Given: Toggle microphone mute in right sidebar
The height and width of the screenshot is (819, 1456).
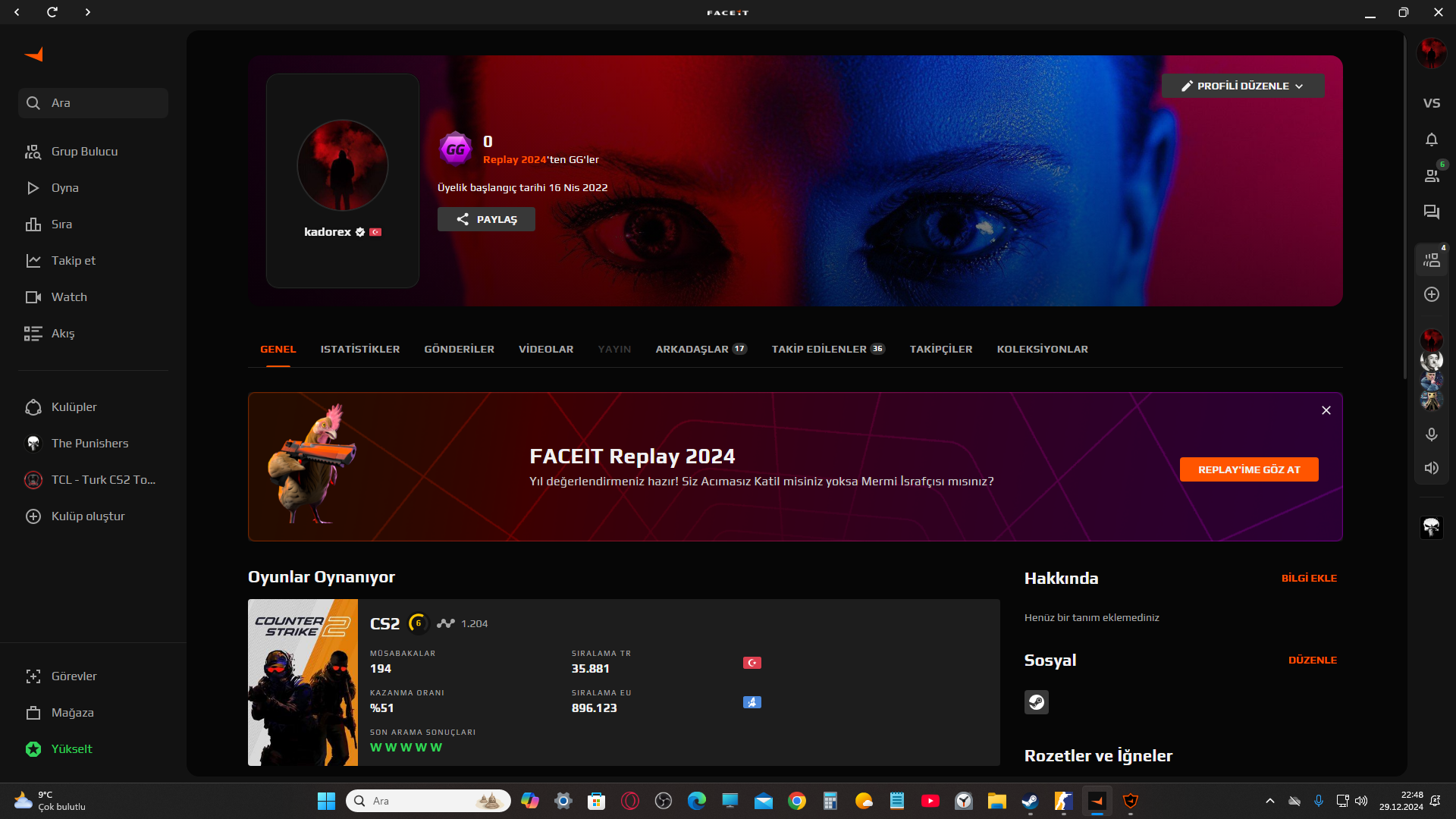Looking at the screenshot, I should [1431, 435].
